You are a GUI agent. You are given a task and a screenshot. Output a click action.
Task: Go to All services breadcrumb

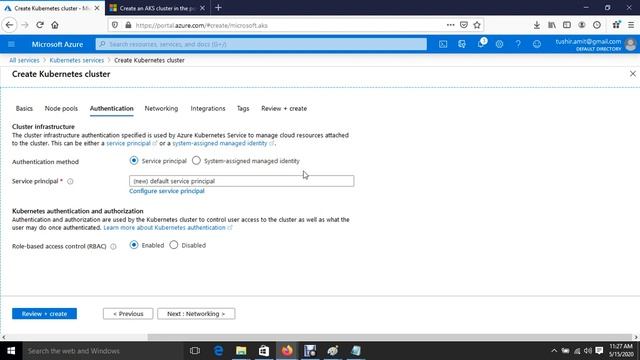click(x=24, y=60)
